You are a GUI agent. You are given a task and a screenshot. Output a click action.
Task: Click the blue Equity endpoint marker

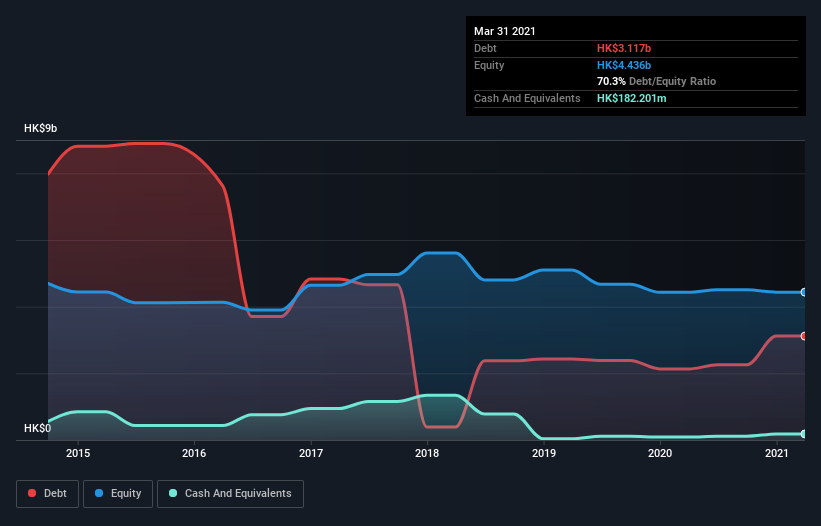pos(804,292)
